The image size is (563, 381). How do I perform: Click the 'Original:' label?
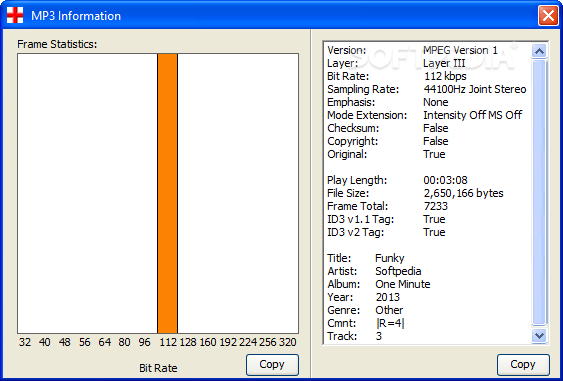[348, 154]
